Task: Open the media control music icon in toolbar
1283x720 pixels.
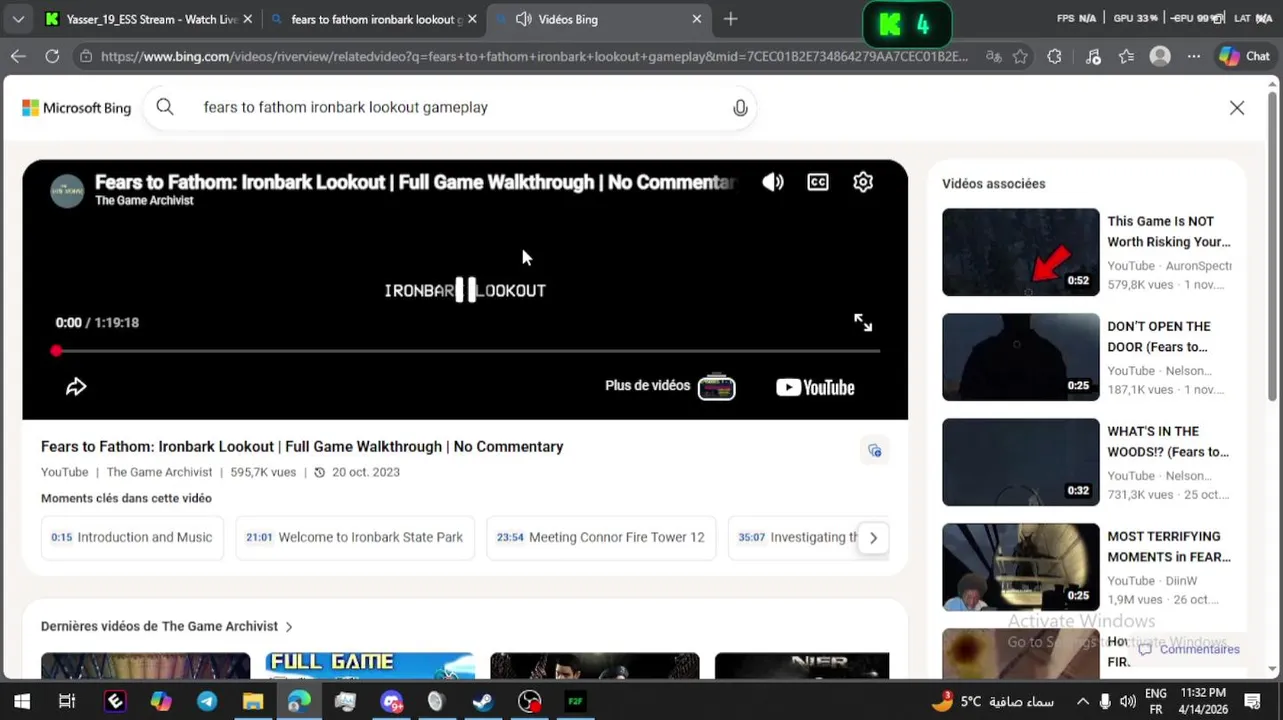Action: point(1092,57)
